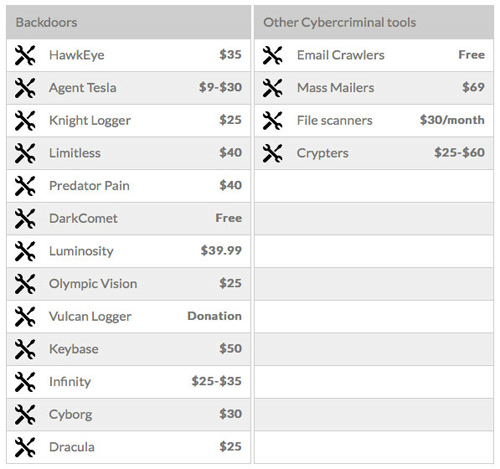The height and width of the screenshot is (469, 500).
Task: Click the Limitless entry name
Action: 75,153
